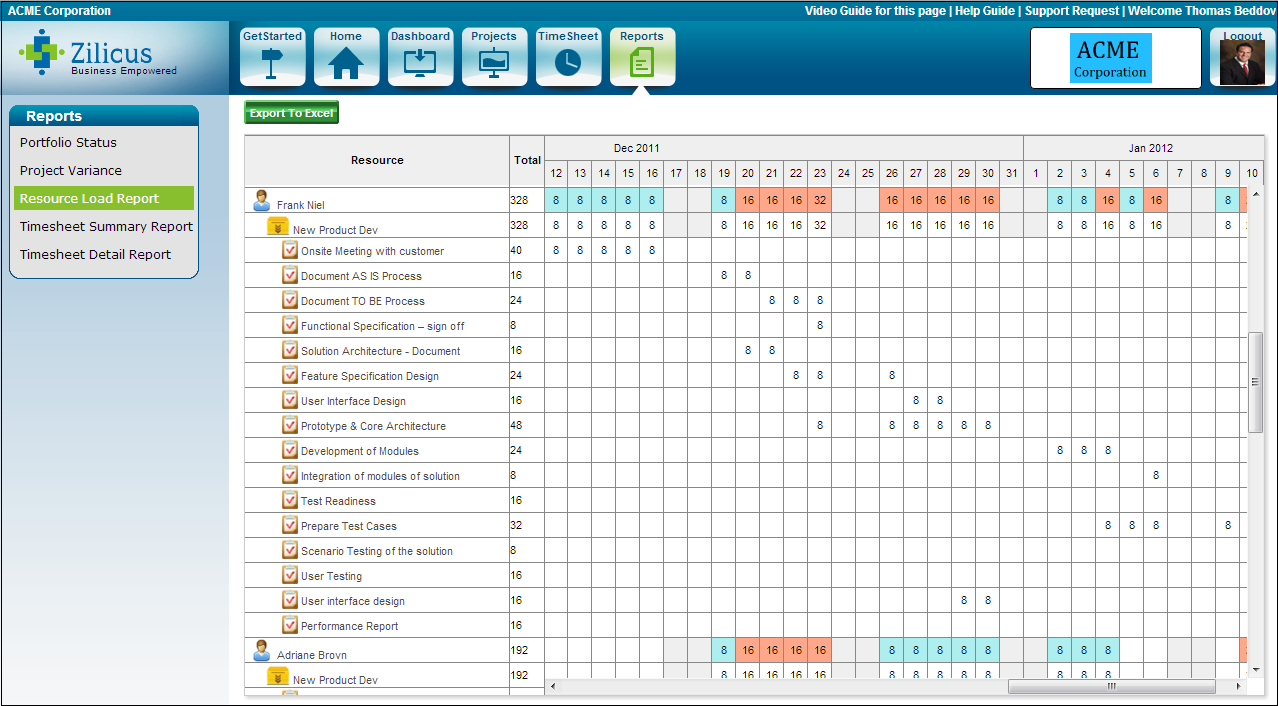Viewport: 1278px width, 706px height.
Task: Open the Dashboard monitor icon
Action: 420,62
